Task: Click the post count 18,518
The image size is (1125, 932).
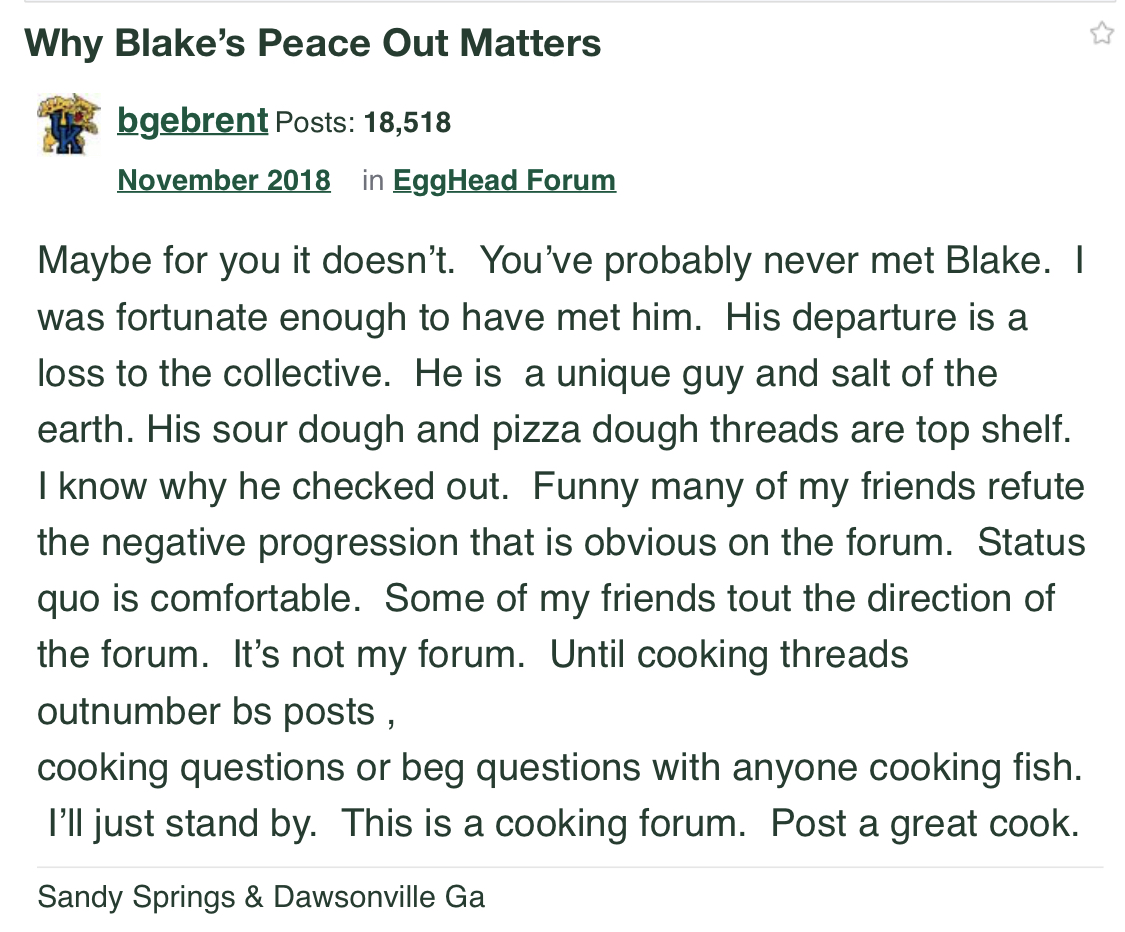Action: coord(407,123)
